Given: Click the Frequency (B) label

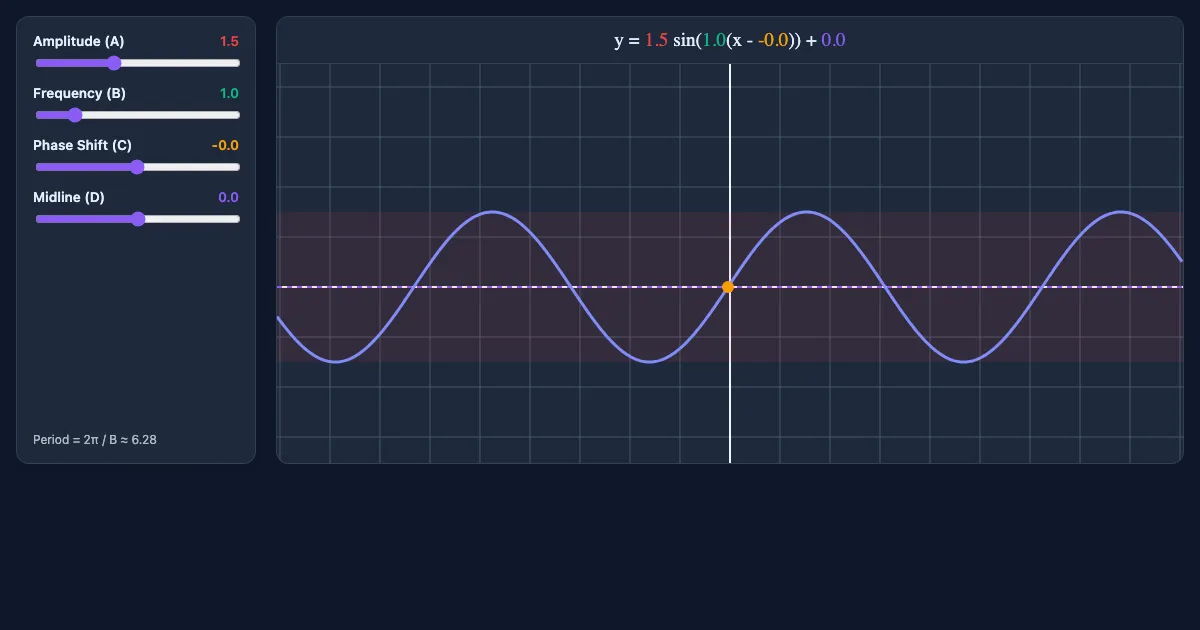Looking at the screenshot, I should click(x=80, y=93).
